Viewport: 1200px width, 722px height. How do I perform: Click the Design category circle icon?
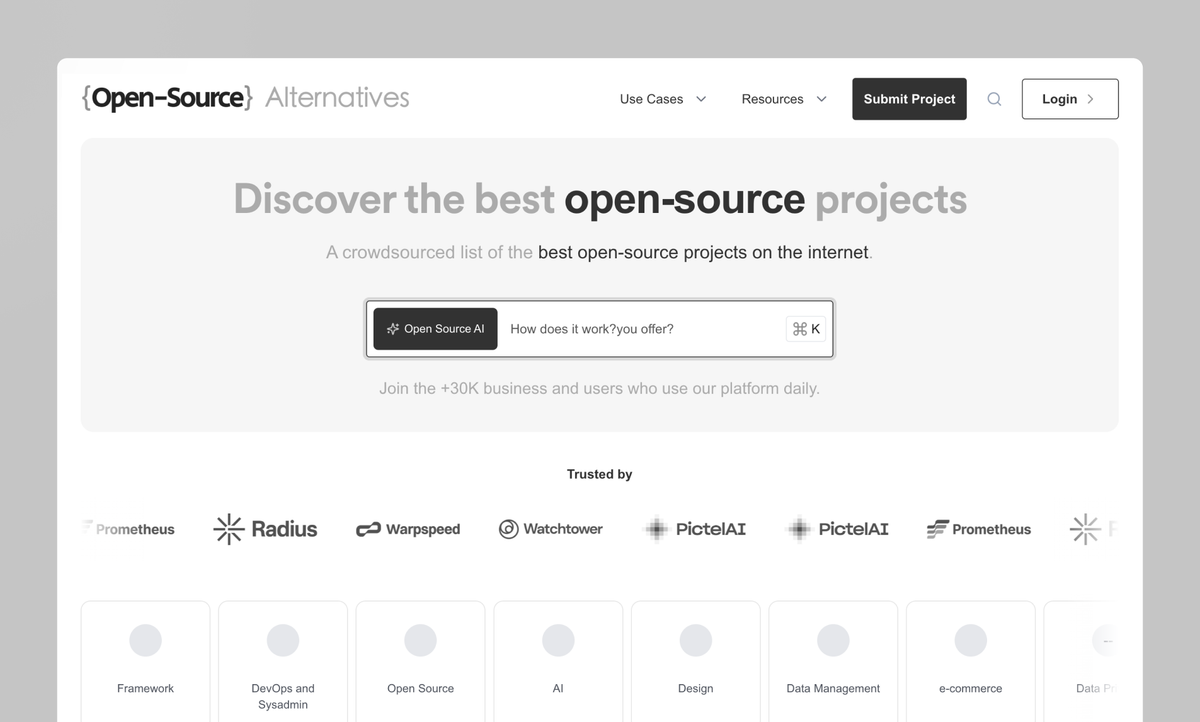click(695, 640)
